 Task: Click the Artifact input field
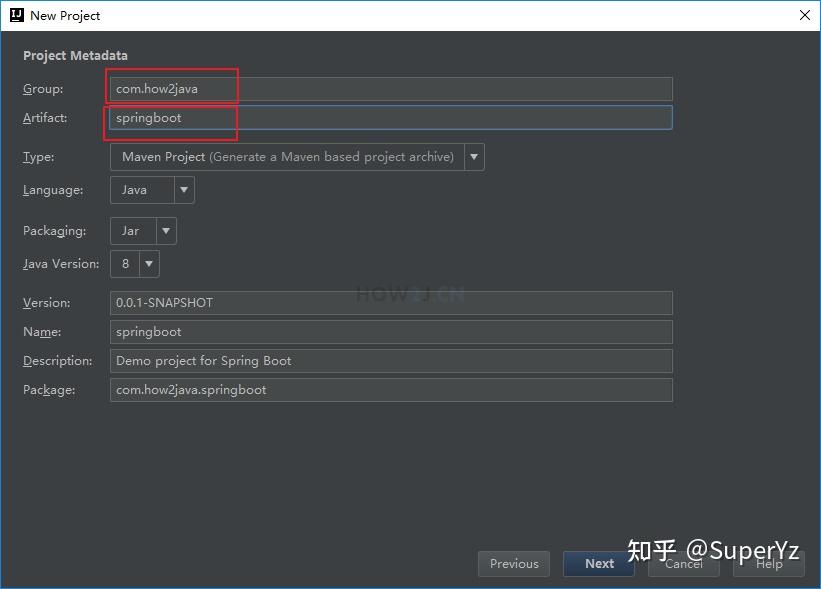[x=391, y=118]
